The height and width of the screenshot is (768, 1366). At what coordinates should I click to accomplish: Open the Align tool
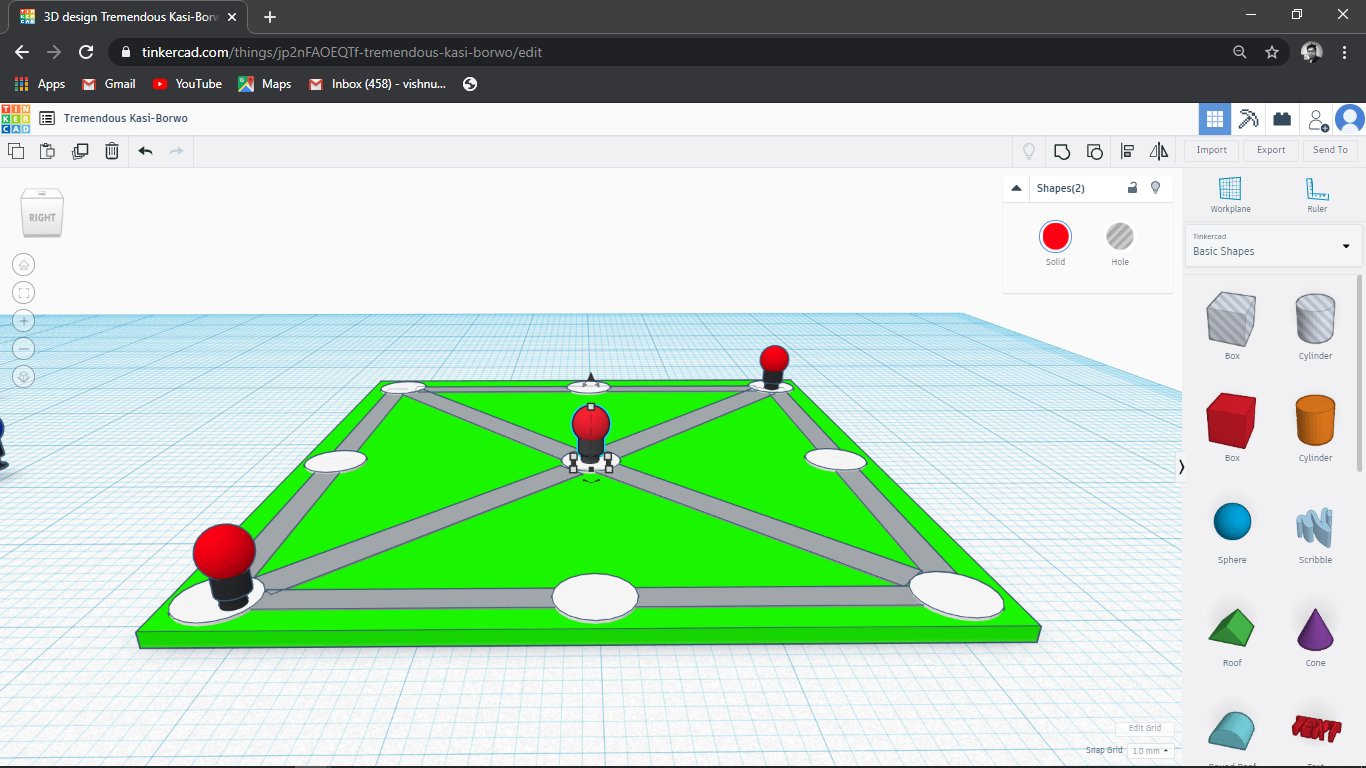click(1127, 151)
